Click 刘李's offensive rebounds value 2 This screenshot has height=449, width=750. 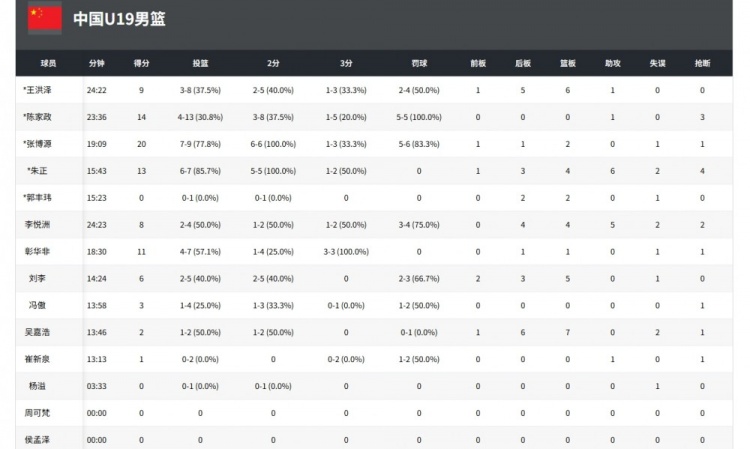(x=478, y=278)
